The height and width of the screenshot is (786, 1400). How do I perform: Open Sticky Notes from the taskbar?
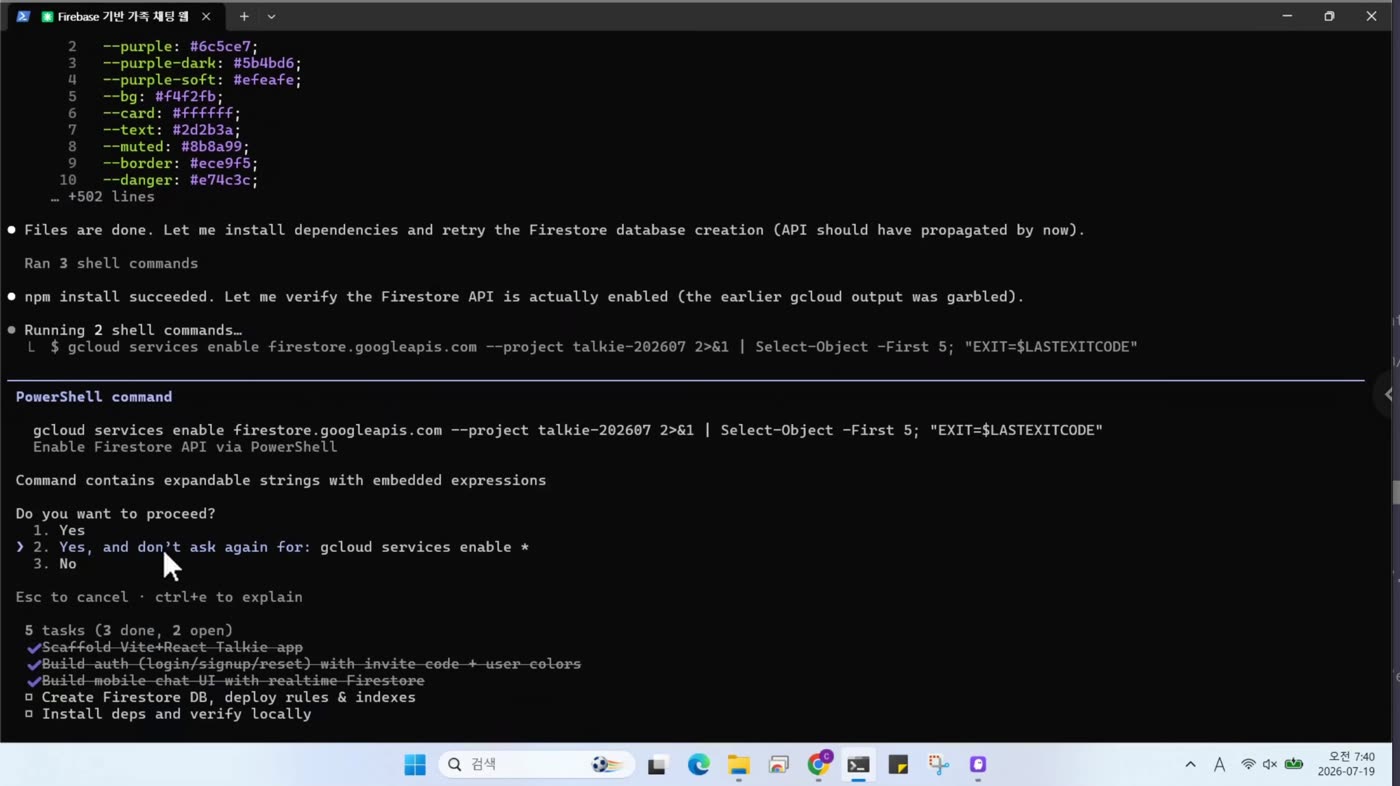(x=898, y=765)
